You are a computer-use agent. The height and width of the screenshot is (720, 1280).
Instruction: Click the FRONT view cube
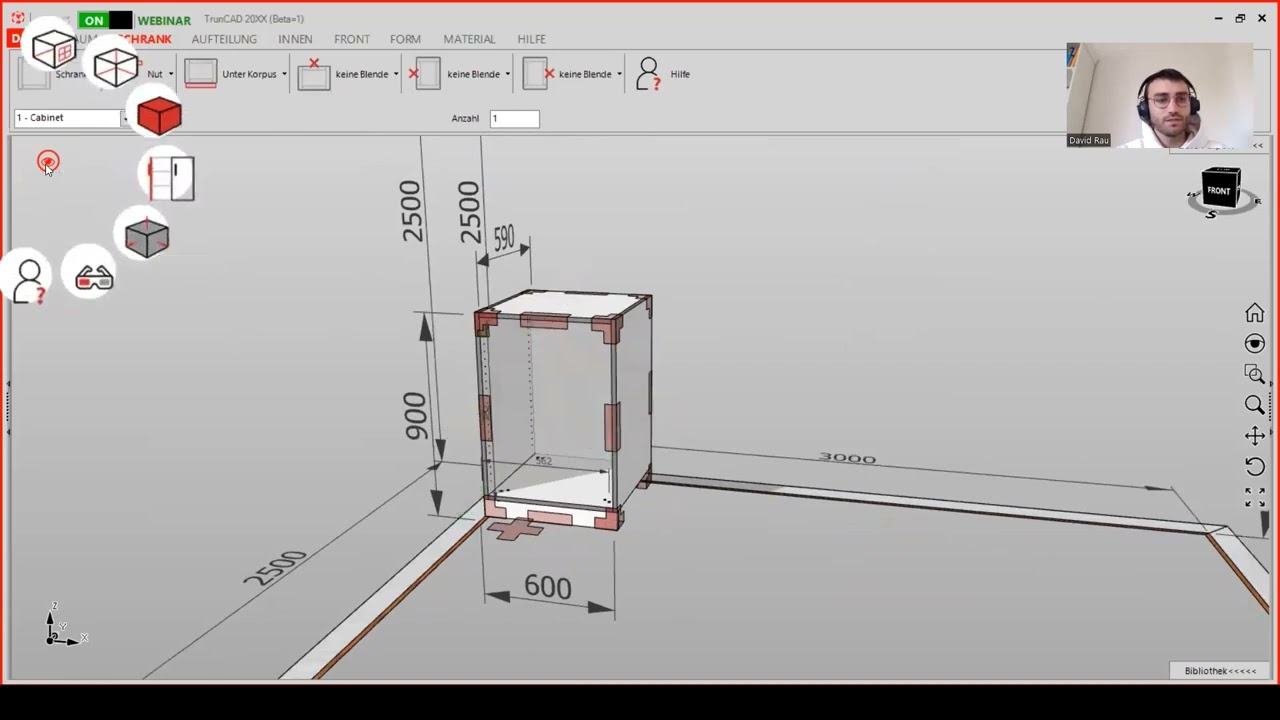tap(1220, 189)
